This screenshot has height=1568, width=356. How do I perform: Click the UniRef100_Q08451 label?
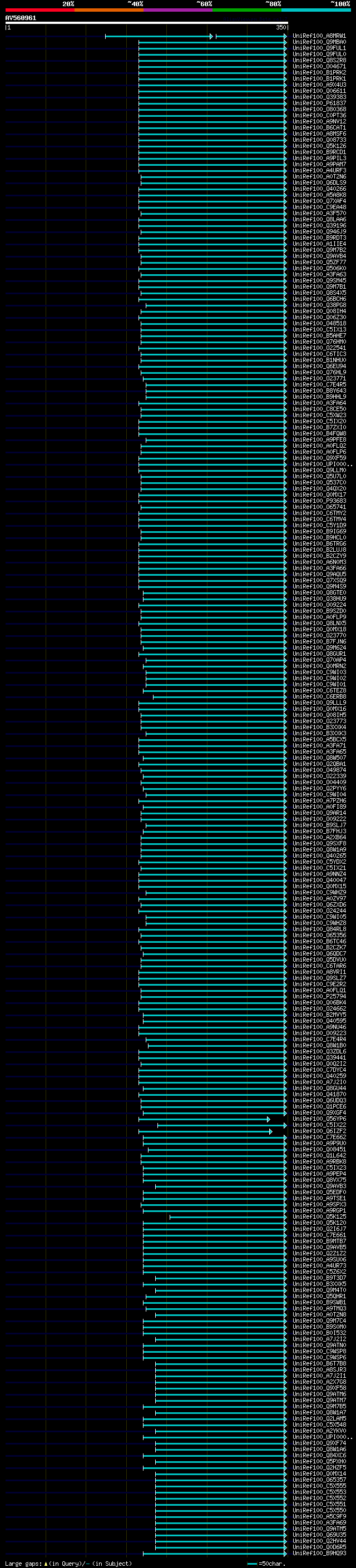tap(319, 1150)
